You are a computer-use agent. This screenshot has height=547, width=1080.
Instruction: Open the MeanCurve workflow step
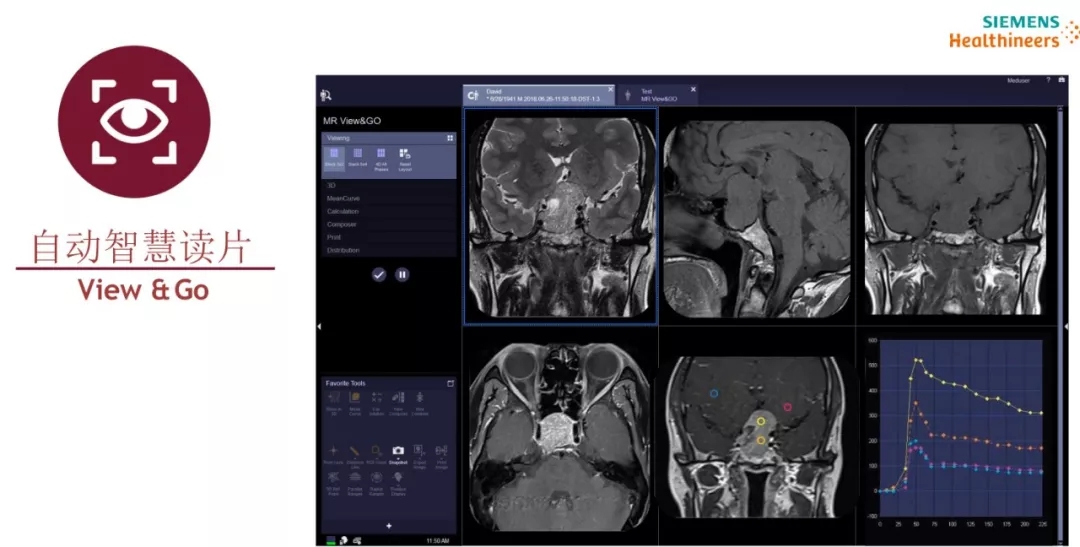point(388,198)
